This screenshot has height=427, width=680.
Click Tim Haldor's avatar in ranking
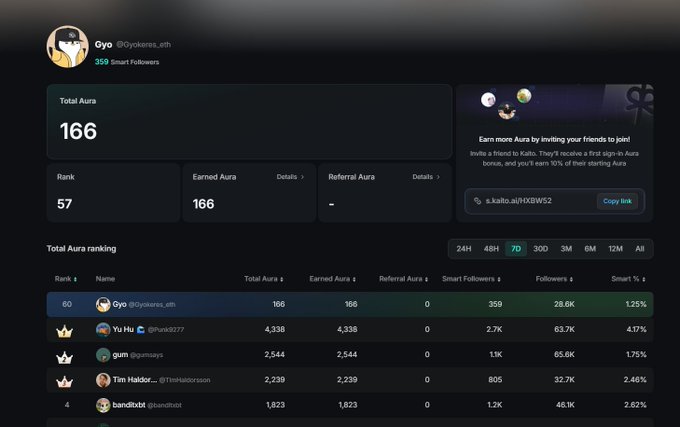[103, 380]
